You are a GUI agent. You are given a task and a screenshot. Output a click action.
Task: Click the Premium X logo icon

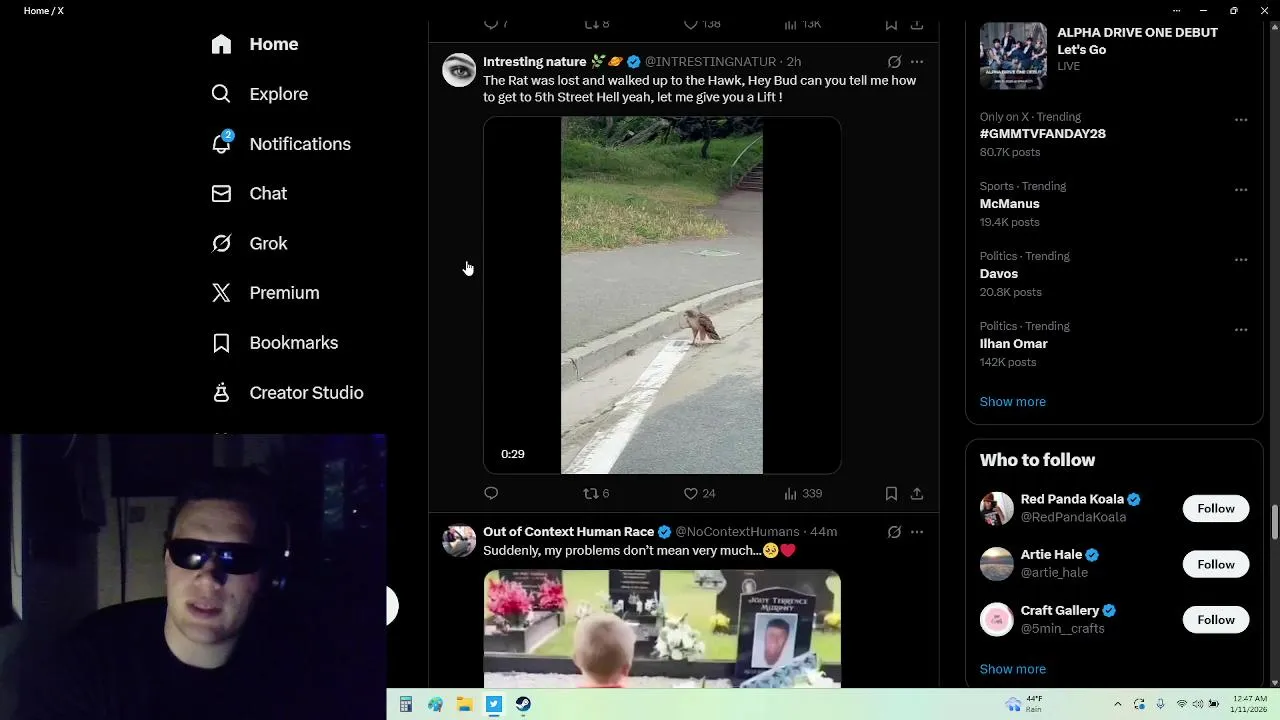221,293
